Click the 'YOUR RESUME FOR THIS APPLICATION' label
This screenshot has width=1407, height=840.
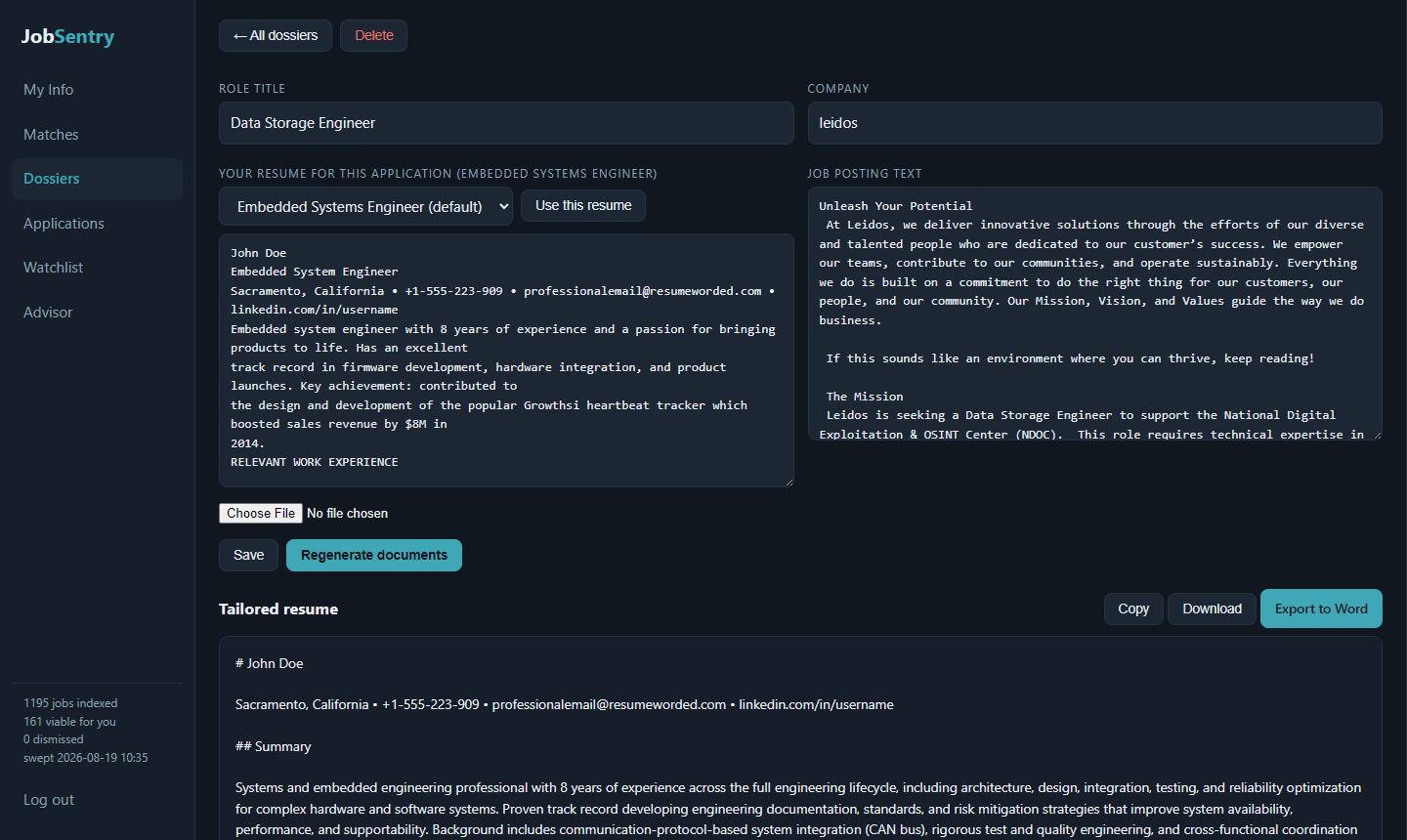coord(438,174)
